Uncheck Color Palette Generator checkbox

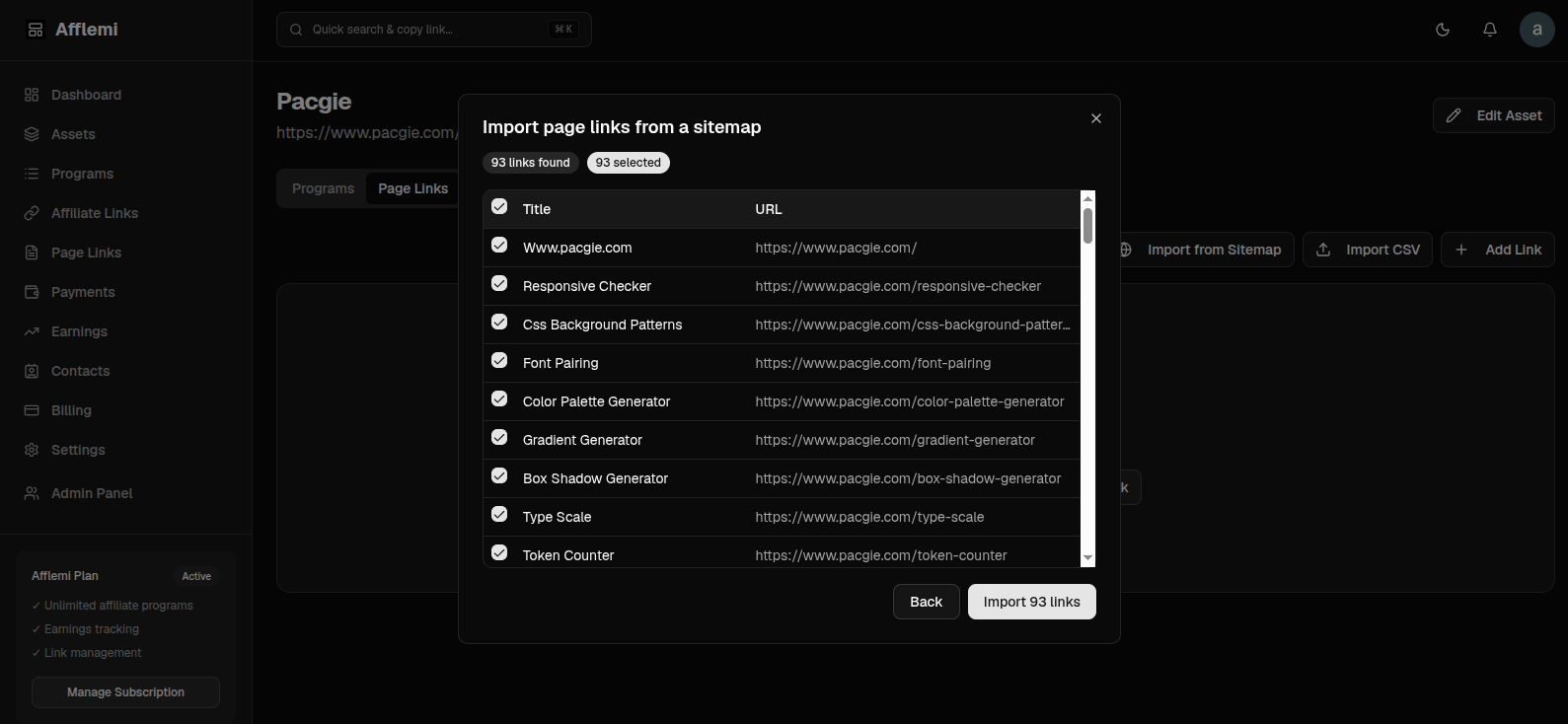click(499, 398)
